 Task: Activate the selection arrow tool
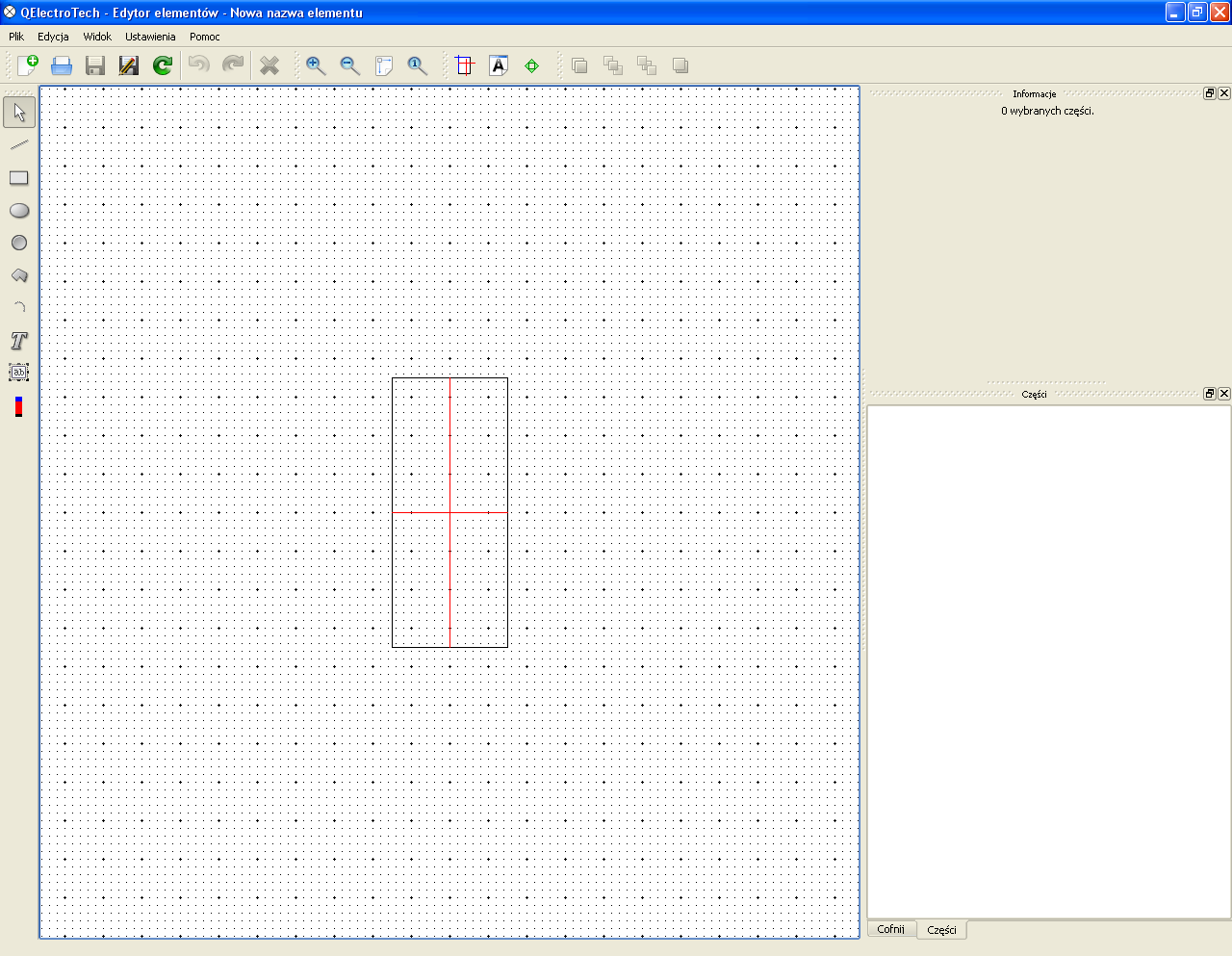tap(19, 113)
